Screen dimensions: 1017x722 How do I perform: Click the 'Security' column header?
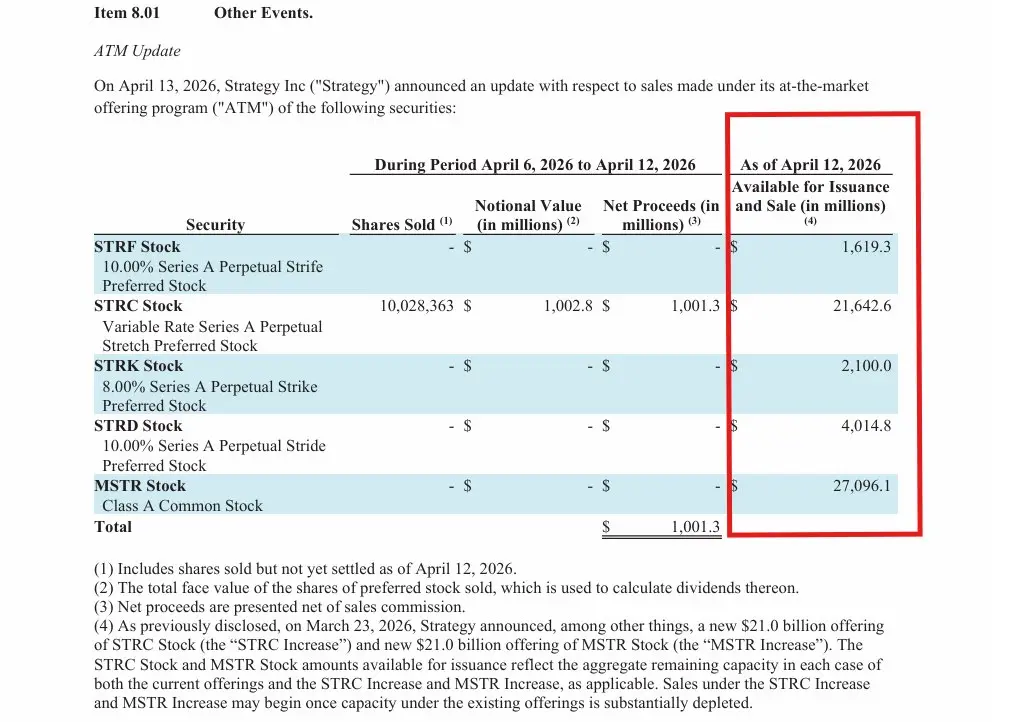click(x=215, y=224)
